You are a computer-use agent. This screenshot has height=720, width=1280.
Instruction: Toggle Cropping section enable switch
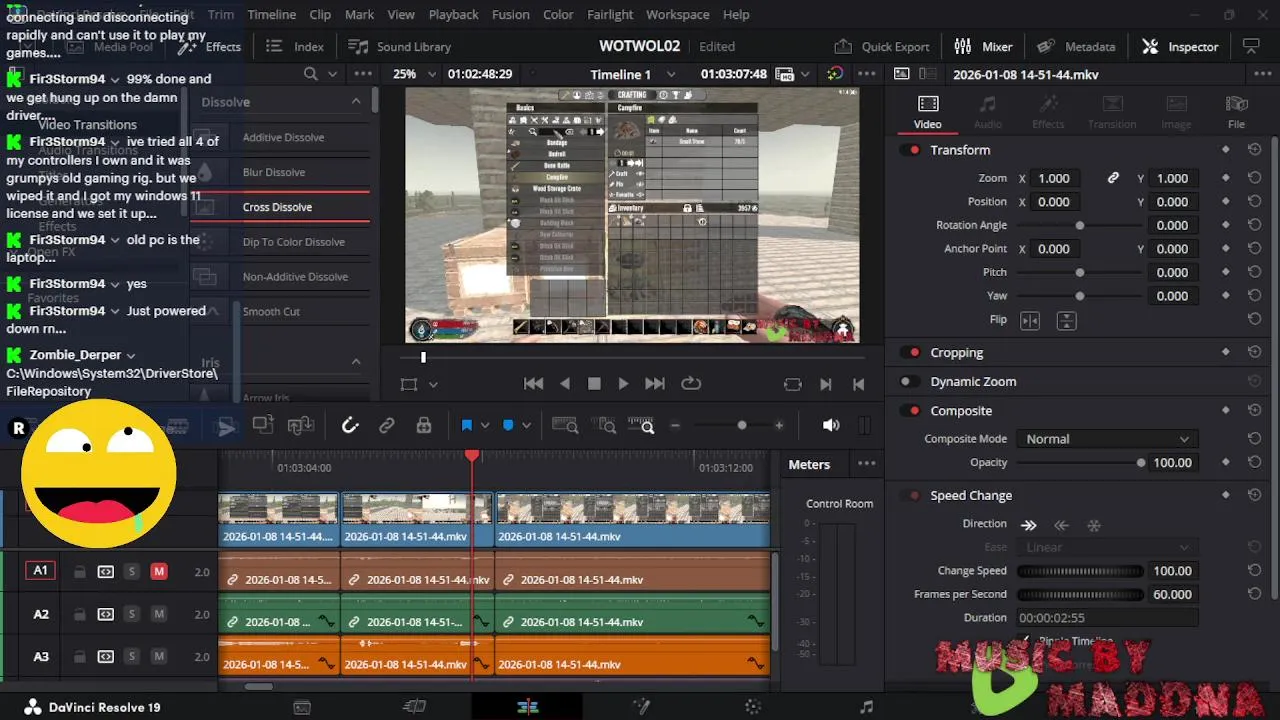911,353
